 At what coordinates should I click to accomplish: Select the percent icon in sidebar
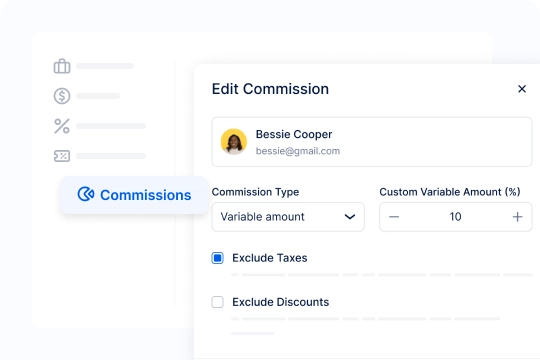pos(62,126)
